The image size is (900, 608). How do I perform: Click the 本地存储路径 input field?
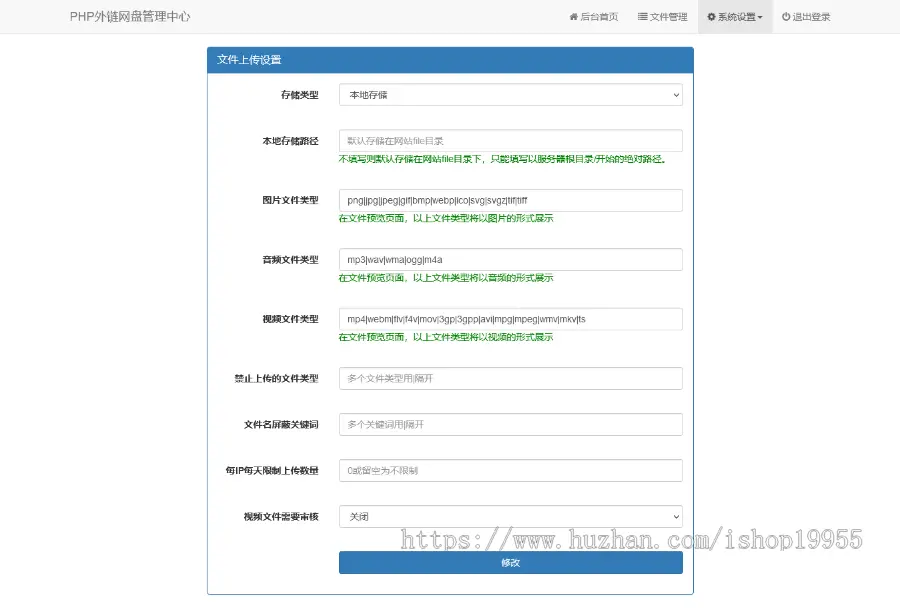click(511, 140)
